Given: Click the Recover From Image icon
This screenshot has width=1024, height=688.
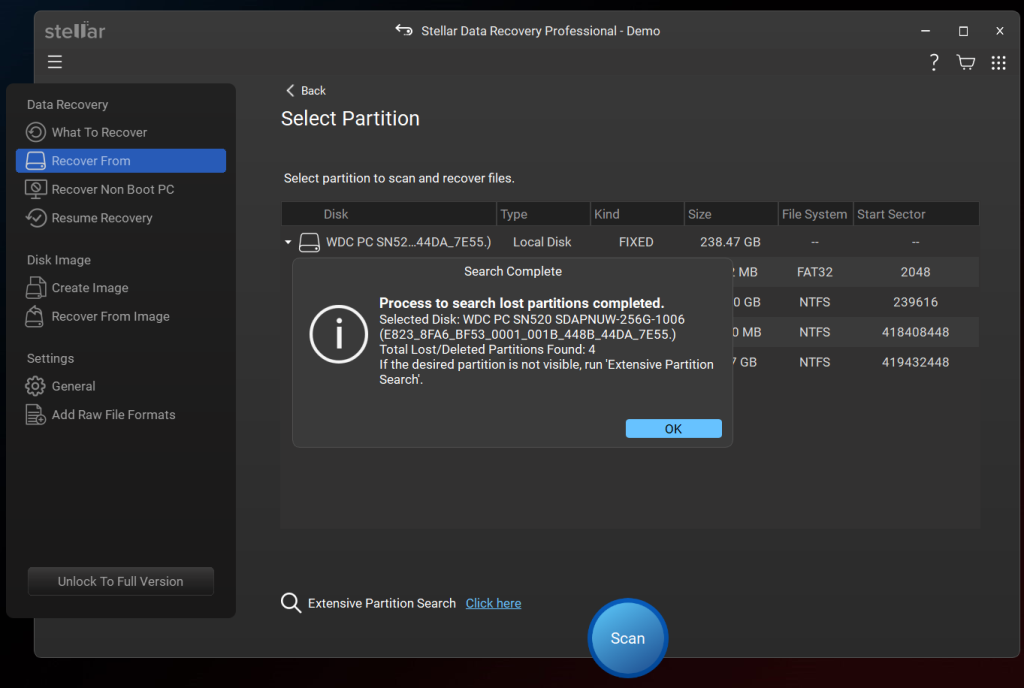Looking at the screenshot, I should tap(34, 317).
